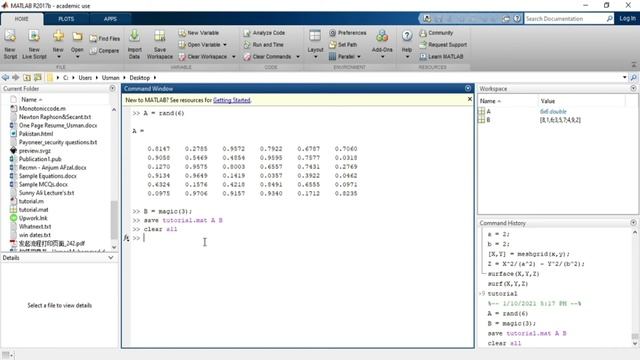Select Pakistan.html in Current Folder
Screen dimensions: 640x360
pyautogui.click(x=36, y=134)
